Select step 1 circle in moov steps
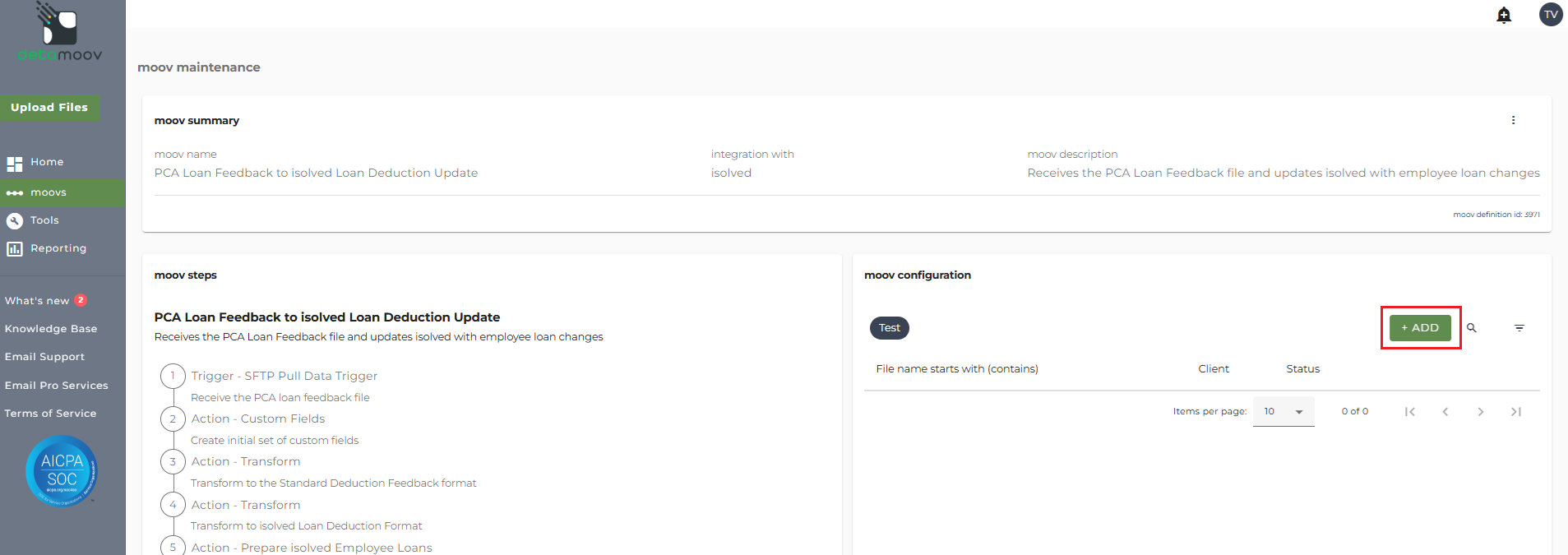Image resolution: width=1568 pixels, height=555 pixels. [x=173, y=376]
